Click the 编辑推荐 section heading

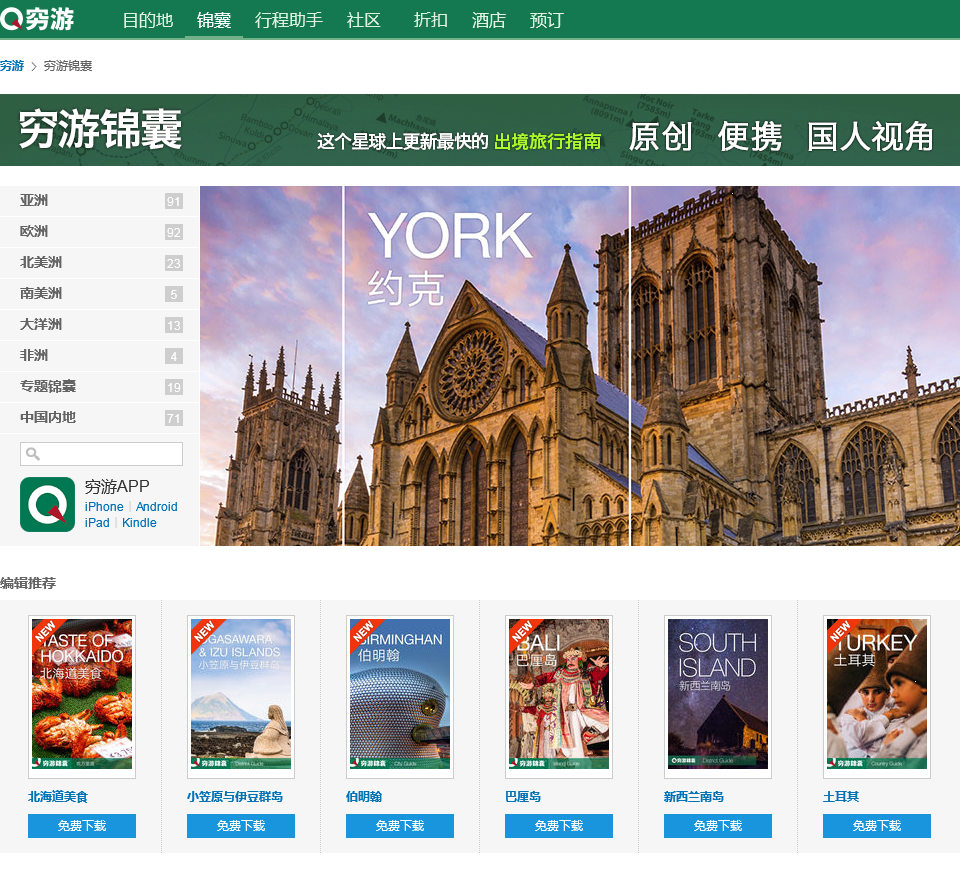coord(28,583)
